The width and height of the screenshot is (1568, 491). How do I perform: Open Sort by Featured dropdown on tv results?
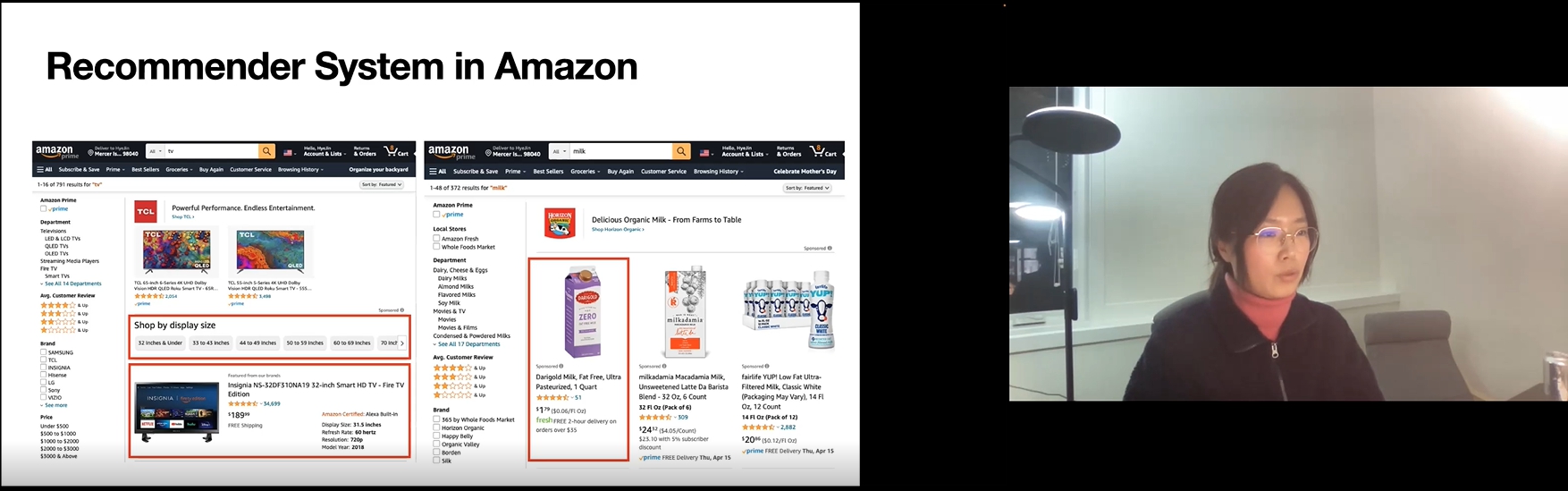382,184
